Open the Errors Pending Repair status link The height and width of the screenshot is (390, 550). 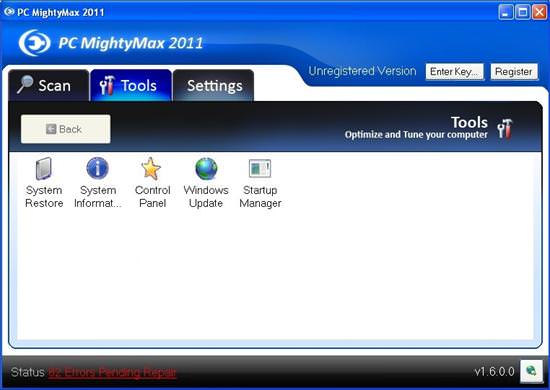click(x=112, y=372)
